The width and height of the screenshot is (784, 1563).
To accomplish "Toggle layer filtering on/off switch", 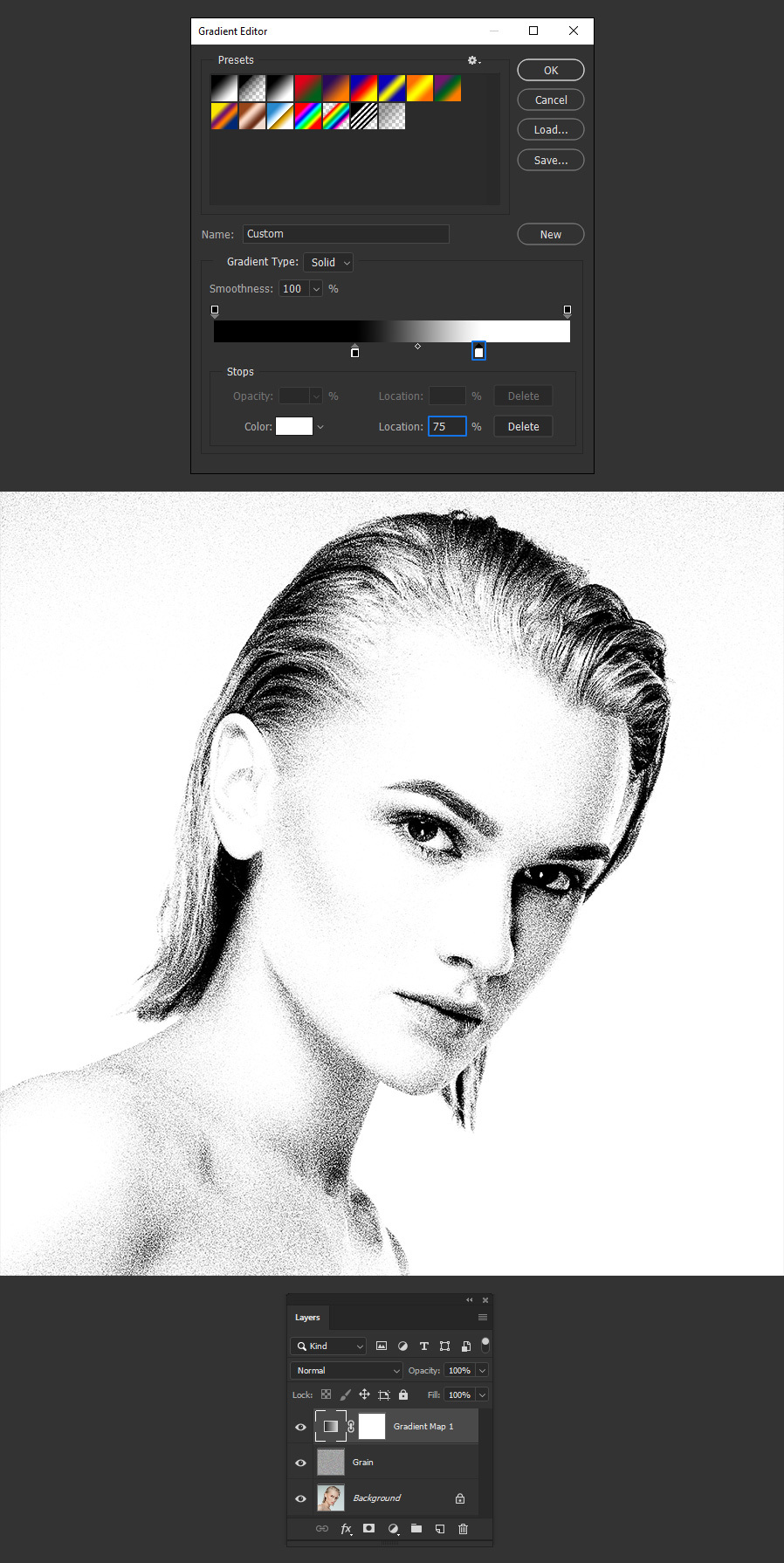I will click(485, 1344).
